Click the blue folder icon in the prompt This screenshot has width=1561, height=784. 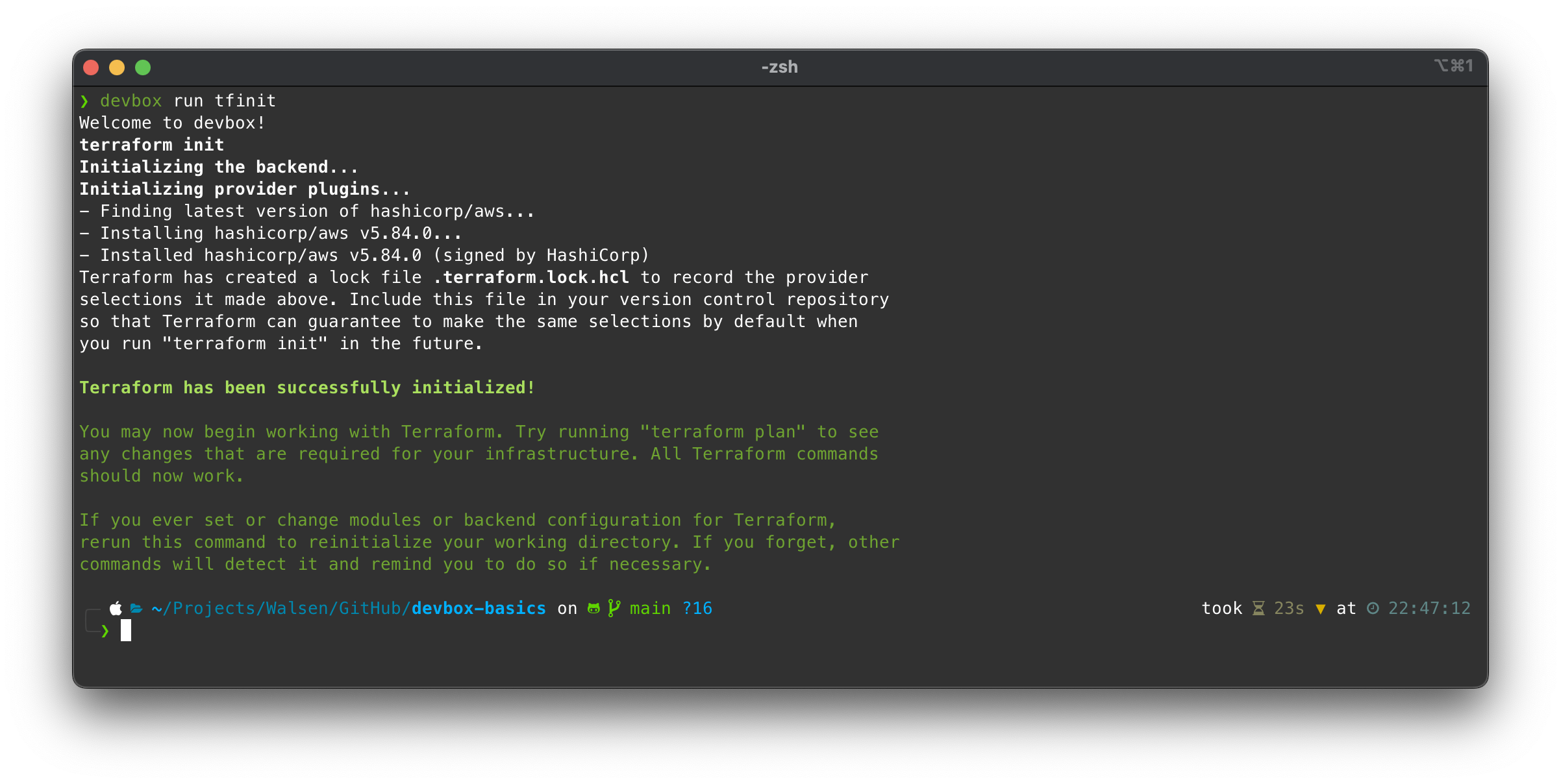coord(136,608)
